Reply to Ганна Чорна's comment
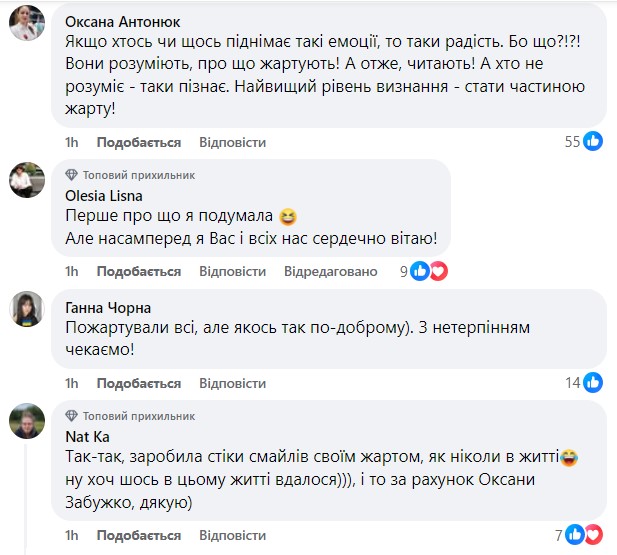Screen dimensions: 617x555 click(x=232, y=383)
